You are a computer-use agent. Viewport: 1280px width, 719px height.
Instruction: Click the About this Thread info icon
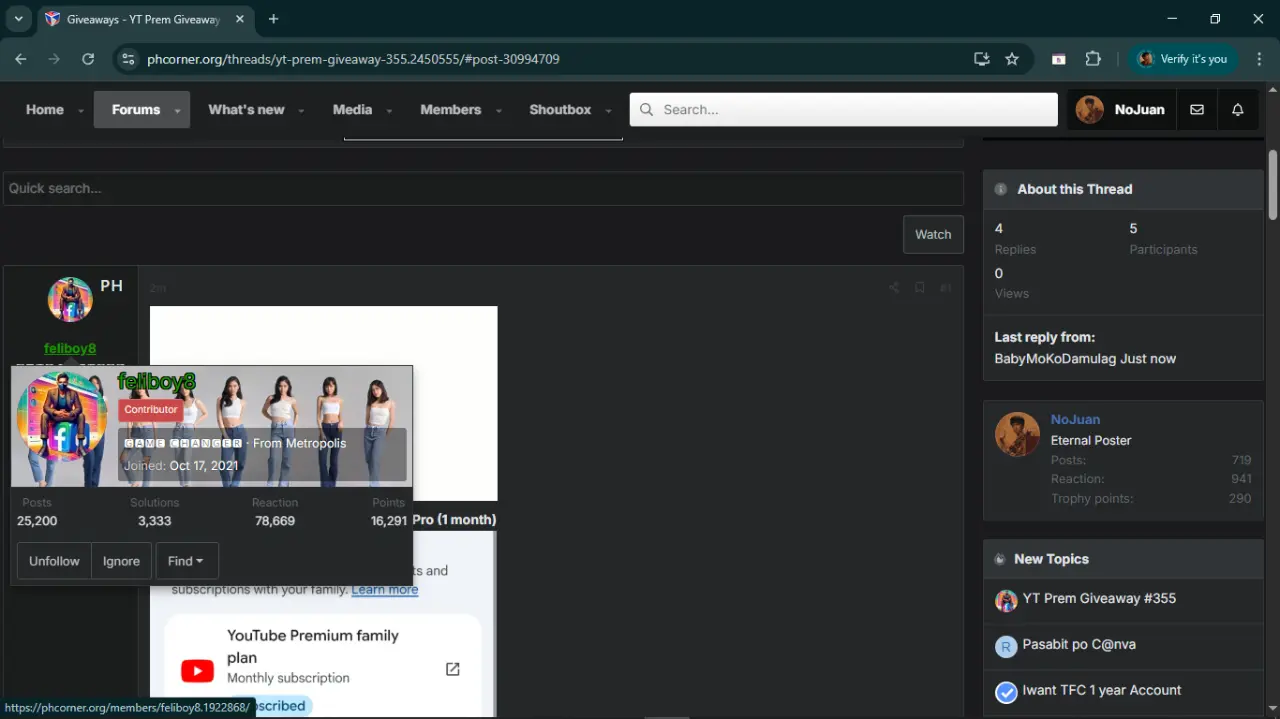[1001, 189]
